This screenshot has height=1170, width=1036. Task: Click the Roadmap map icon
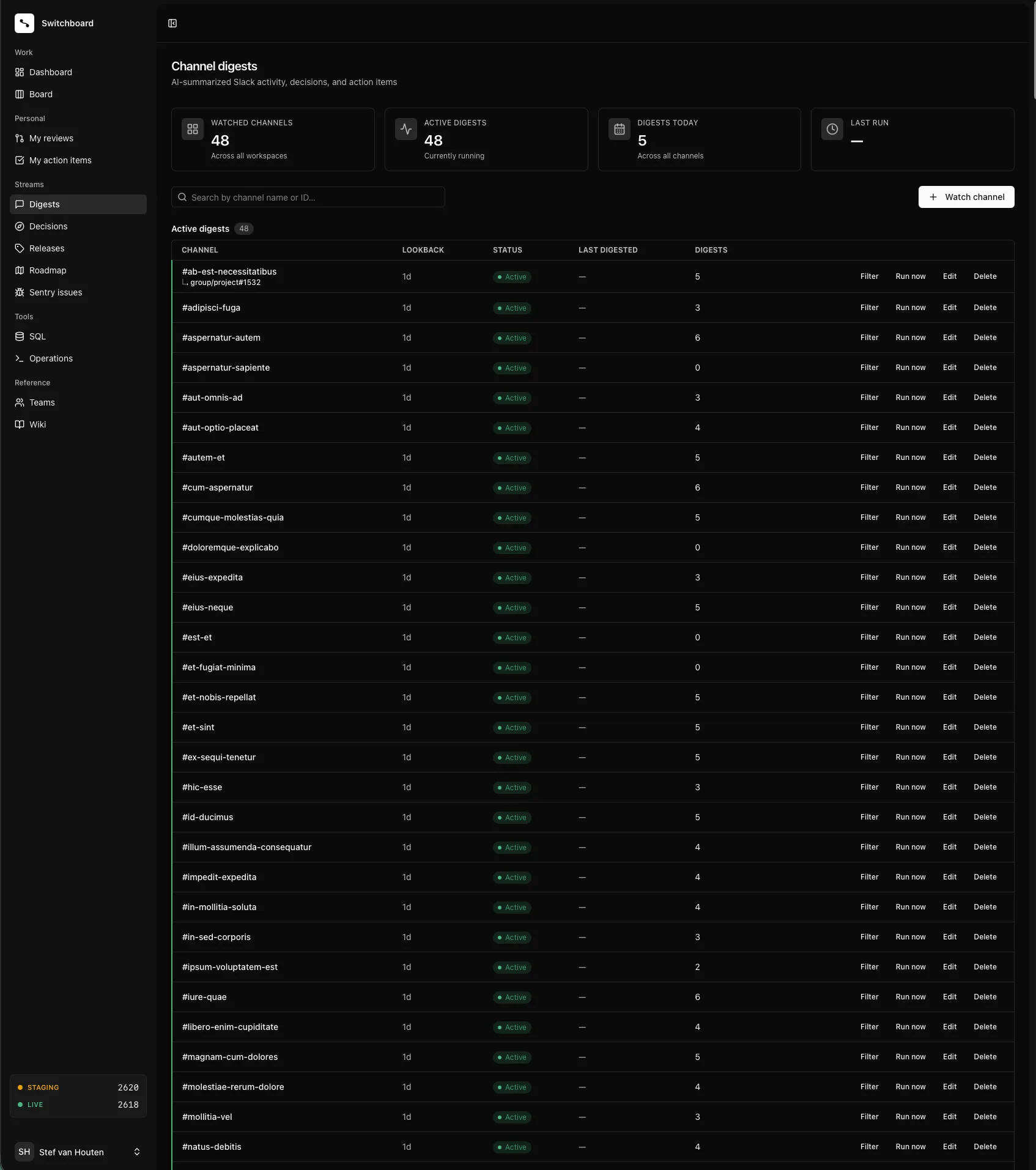(20, 270)
